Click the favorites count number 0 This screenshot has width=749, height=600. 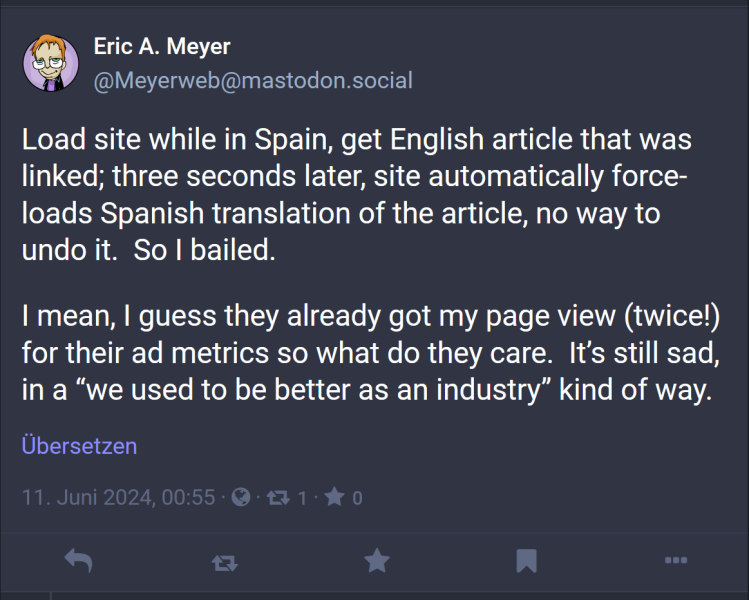click(357, 497)
